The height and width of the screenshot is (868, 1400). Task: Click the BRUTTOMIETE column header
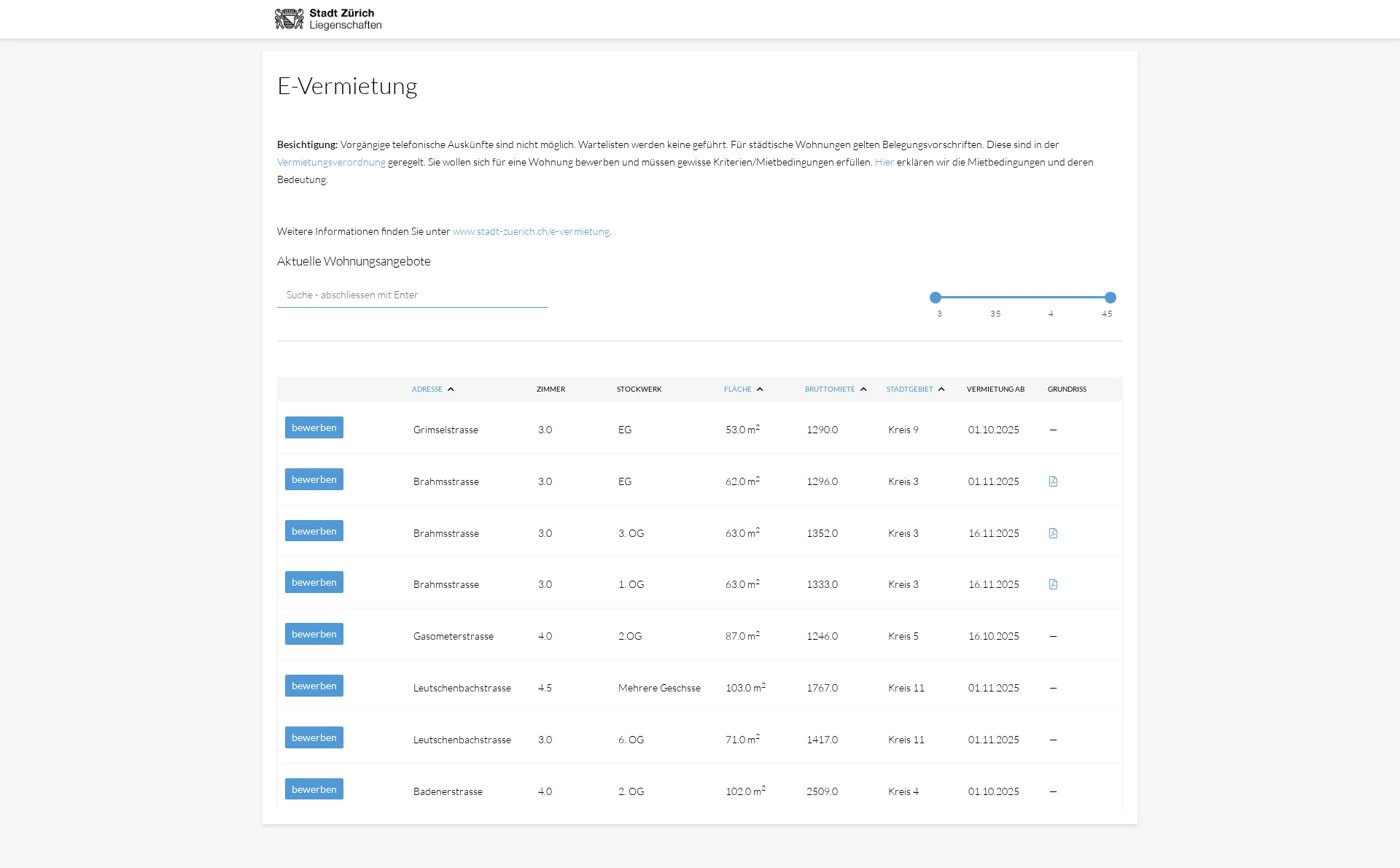[829, 390]
